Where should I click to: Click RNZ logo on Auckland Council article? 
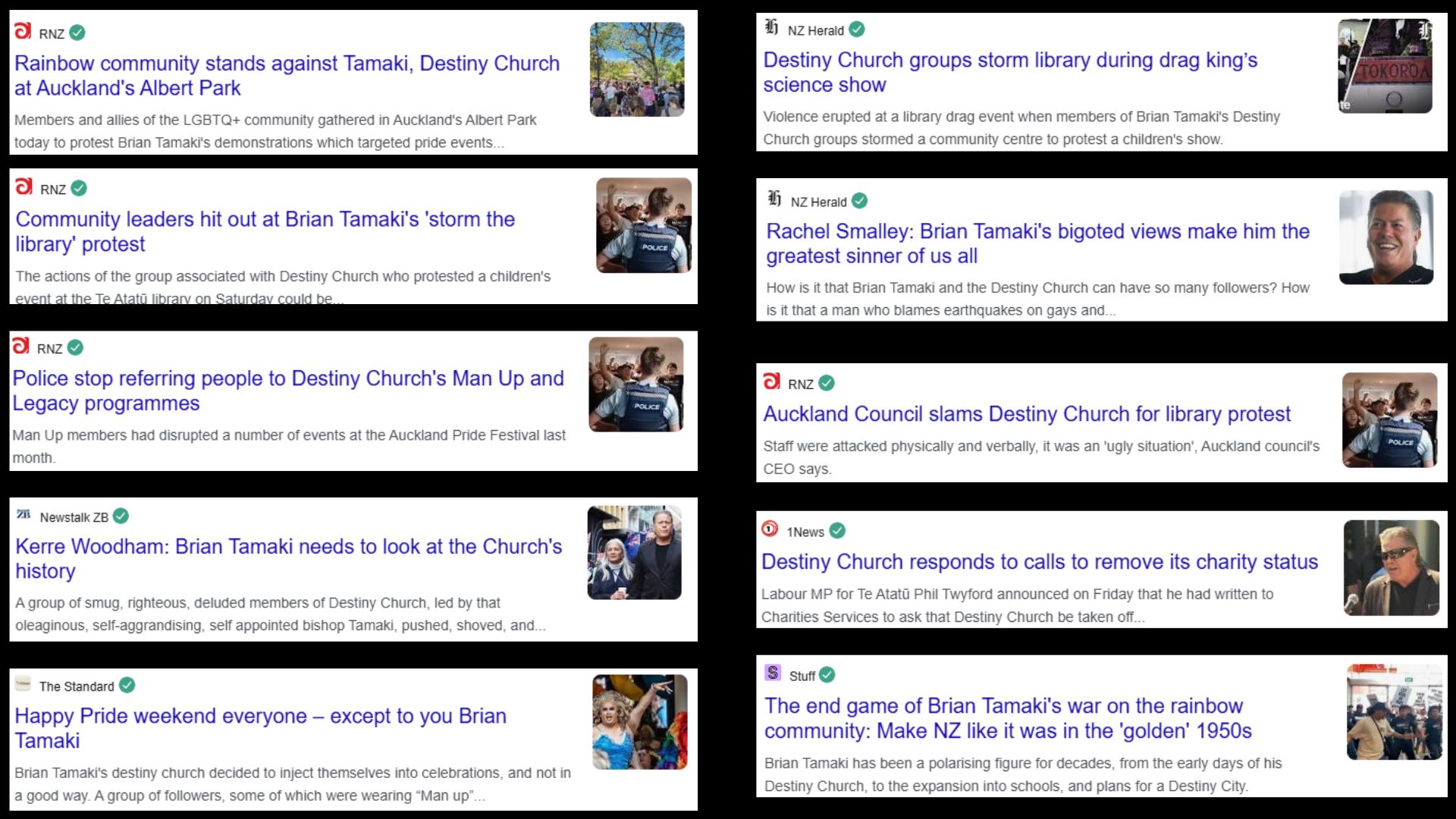click(x=772, y=381)
